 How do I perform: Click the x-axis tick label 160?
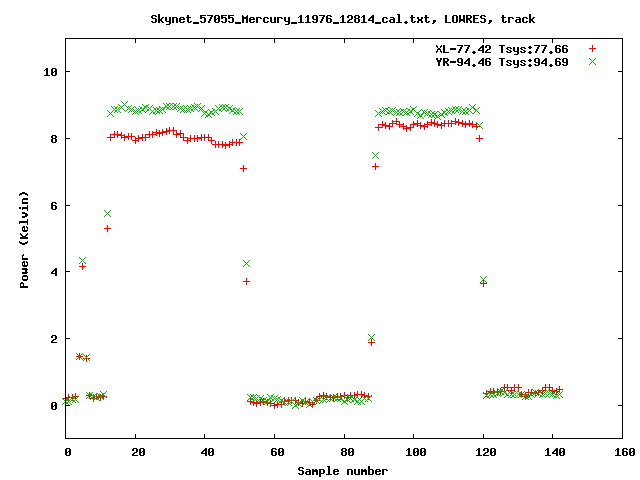pos(624,452)
